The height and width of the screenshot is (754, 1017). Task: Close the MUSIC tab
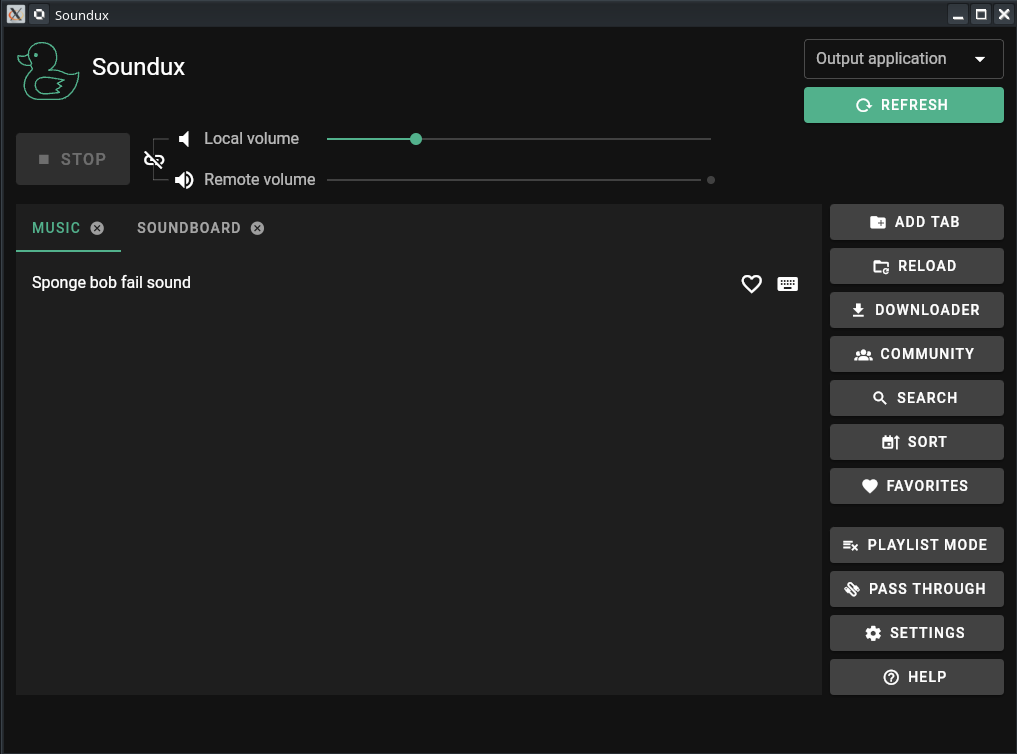[97, 228]
